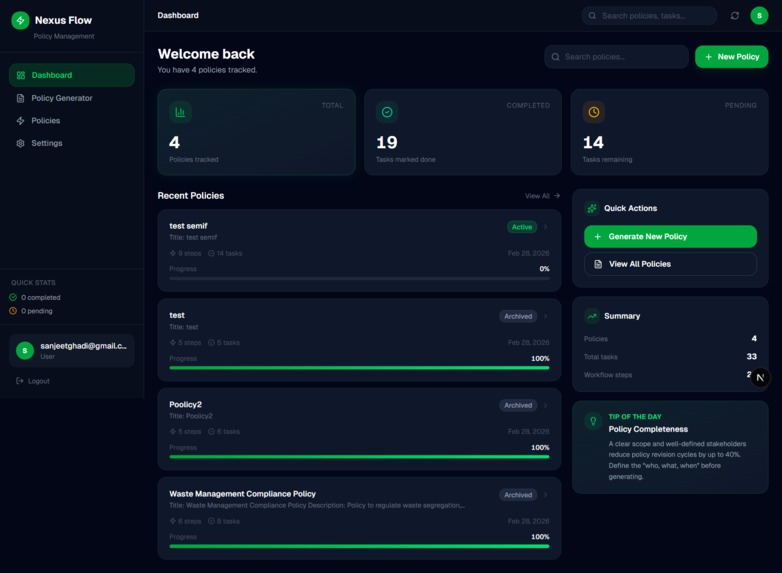Viewport: 782px width, 573px height.
Task: Click Archived badge on test policy
Action: coord(518,316)
